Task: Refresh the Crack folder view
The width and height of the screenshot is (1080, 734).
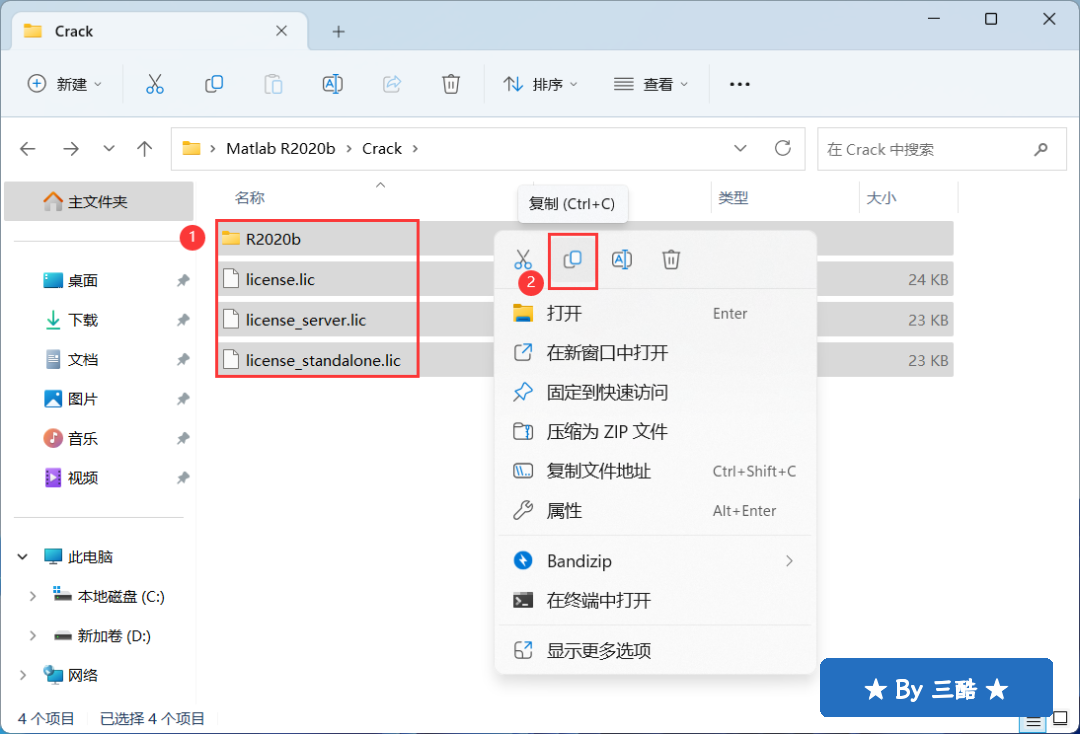Action: click(x=782, y=148)
